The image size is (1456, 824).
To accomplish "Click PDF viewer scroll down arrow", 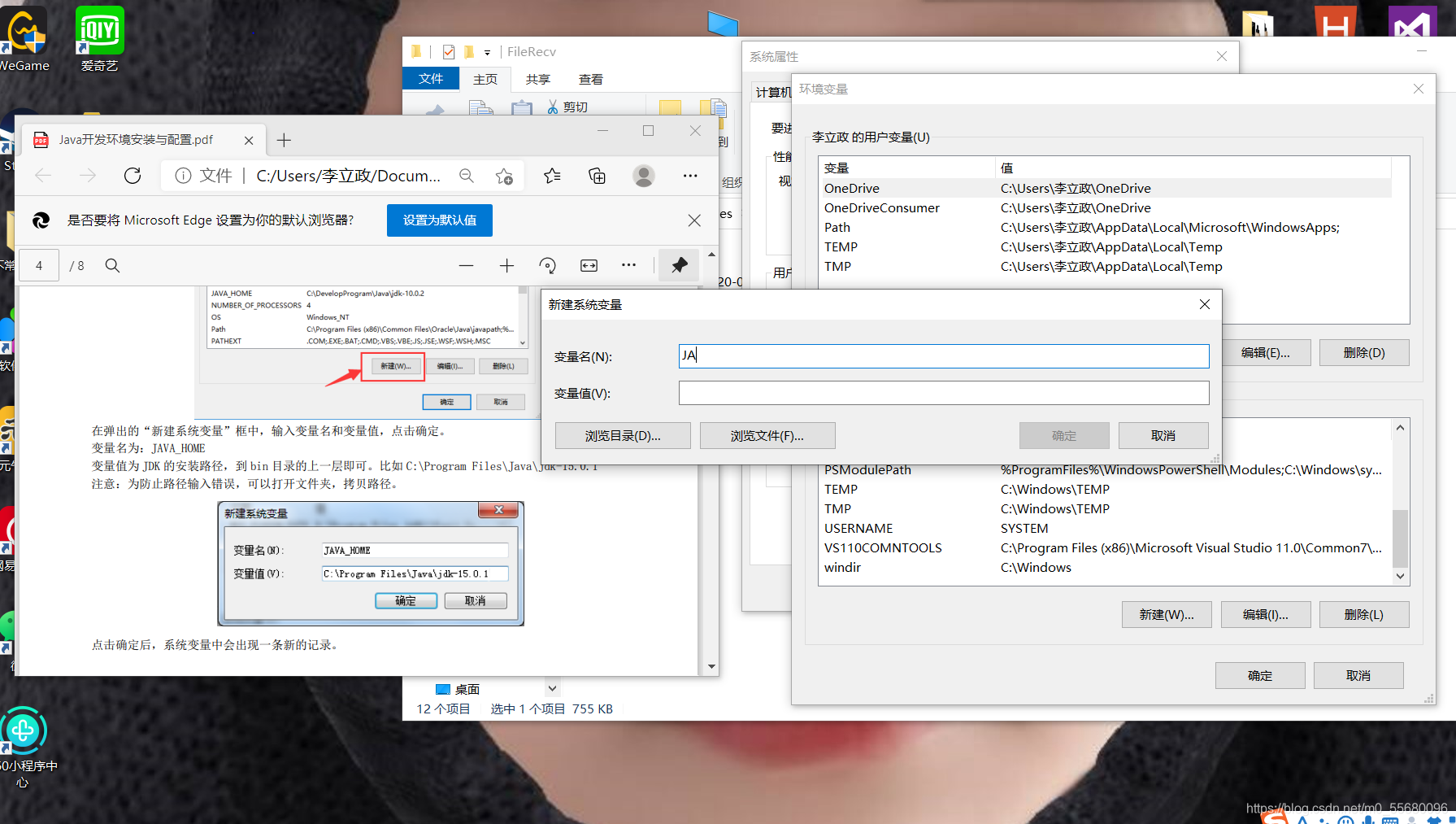I will tap(711, 667).
